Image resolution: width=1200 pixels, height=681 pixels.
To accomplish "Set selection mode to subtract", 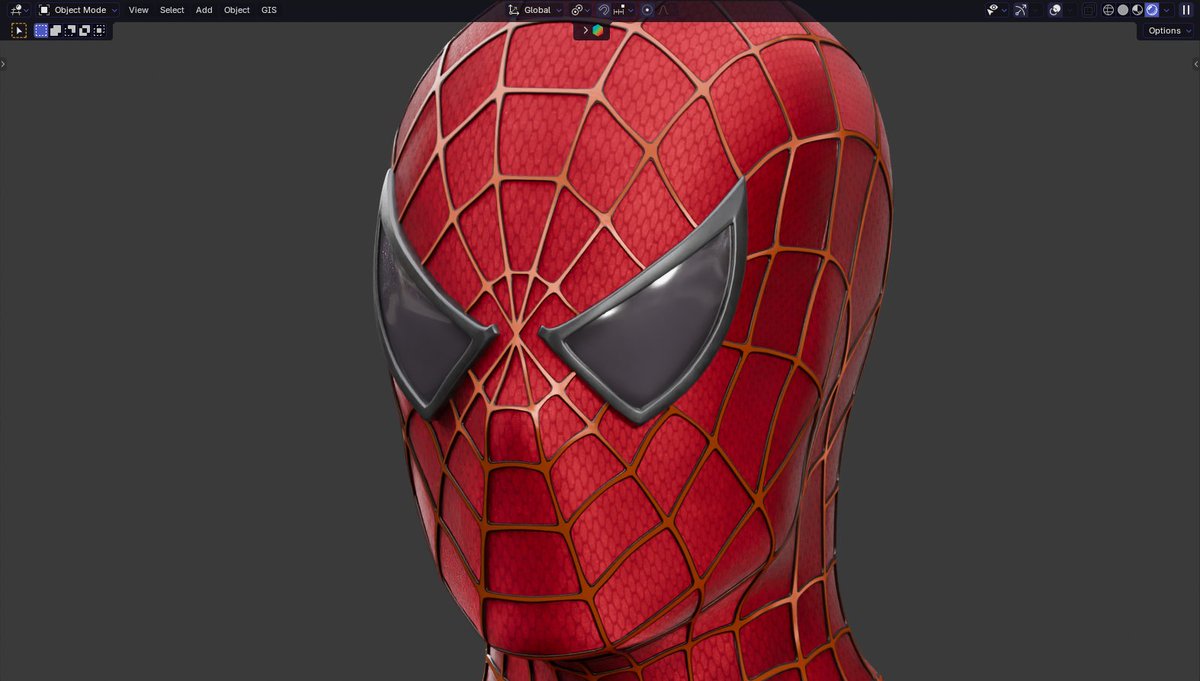I will (70, 31).
